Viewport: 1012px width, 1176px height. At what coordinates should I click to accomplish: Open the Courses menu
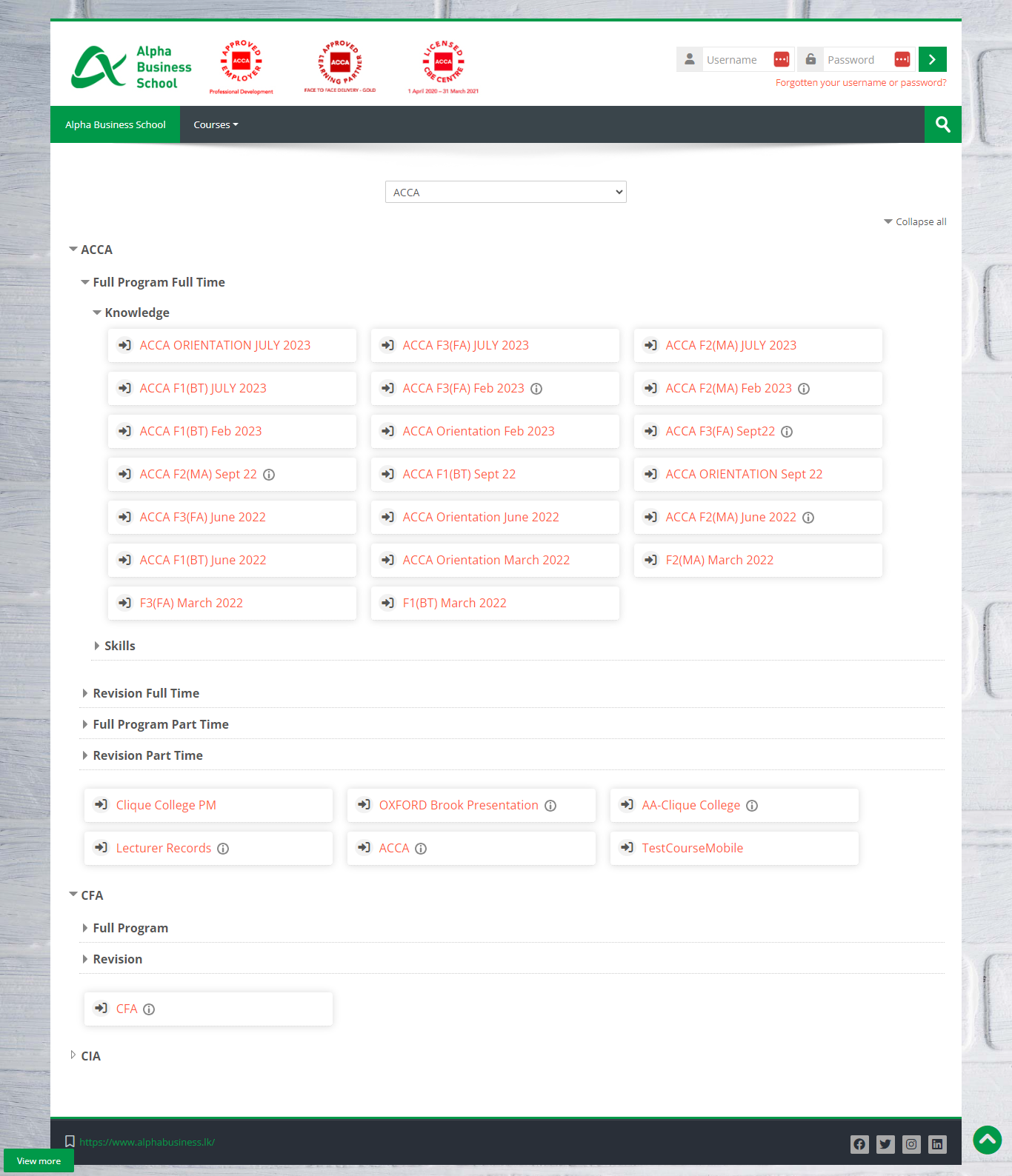(x=216, y=124)
